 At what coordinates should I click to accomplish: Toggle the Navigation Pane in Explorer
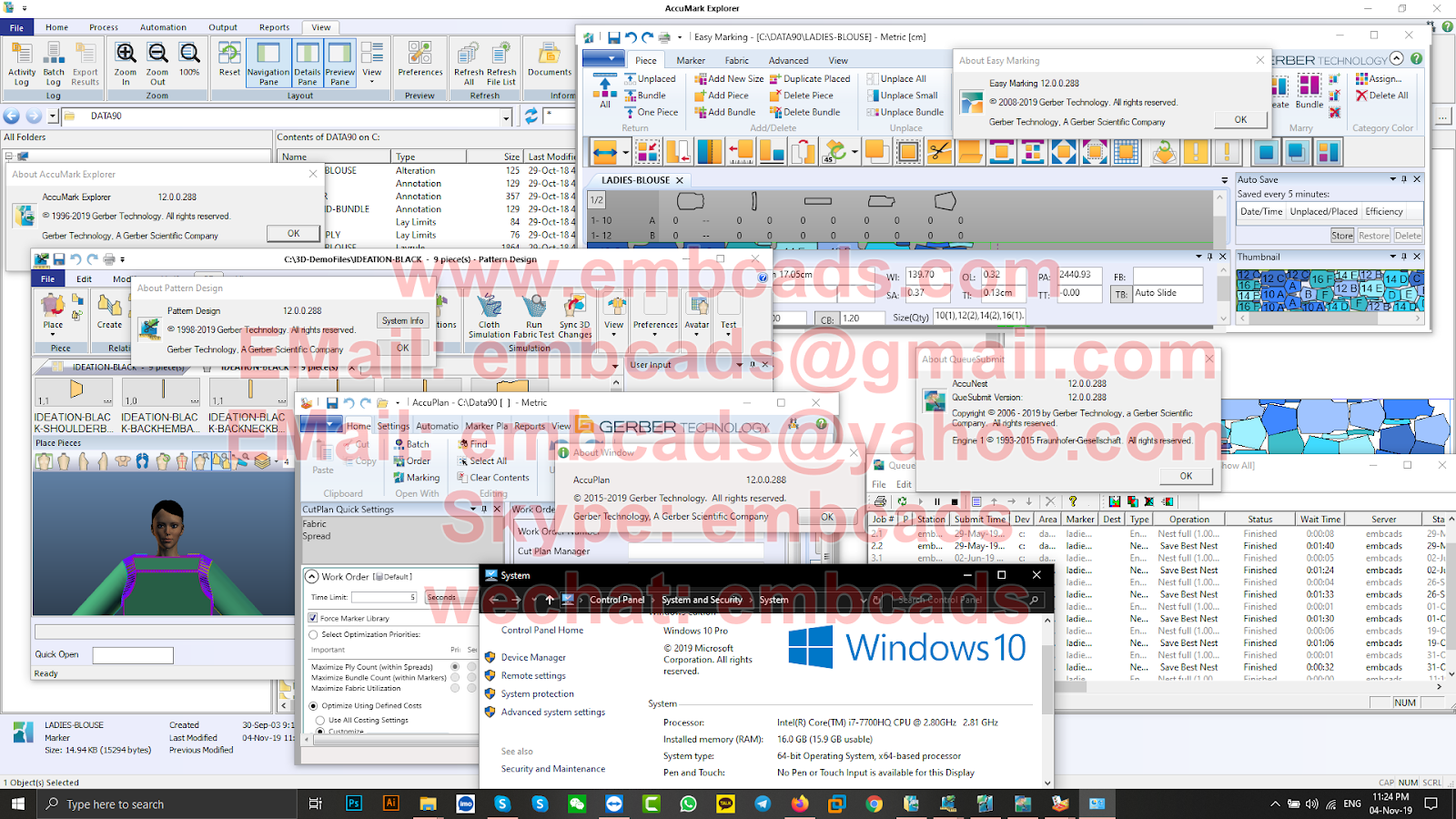[x=268, y=64]
